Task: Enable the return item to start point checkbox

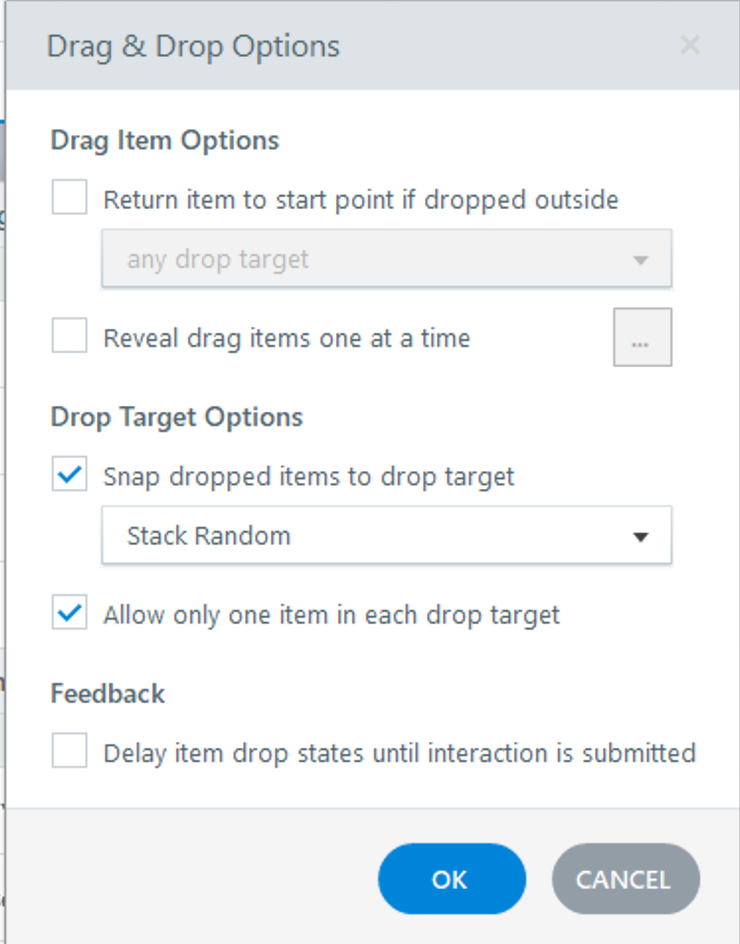Action: pyautogui.click(x=70, y=198)
